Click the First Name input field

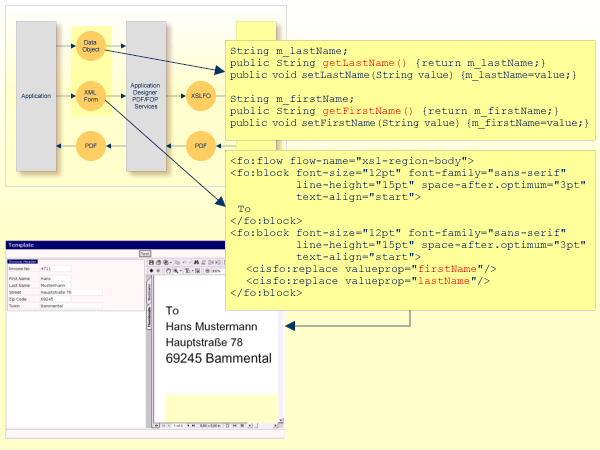55,278
